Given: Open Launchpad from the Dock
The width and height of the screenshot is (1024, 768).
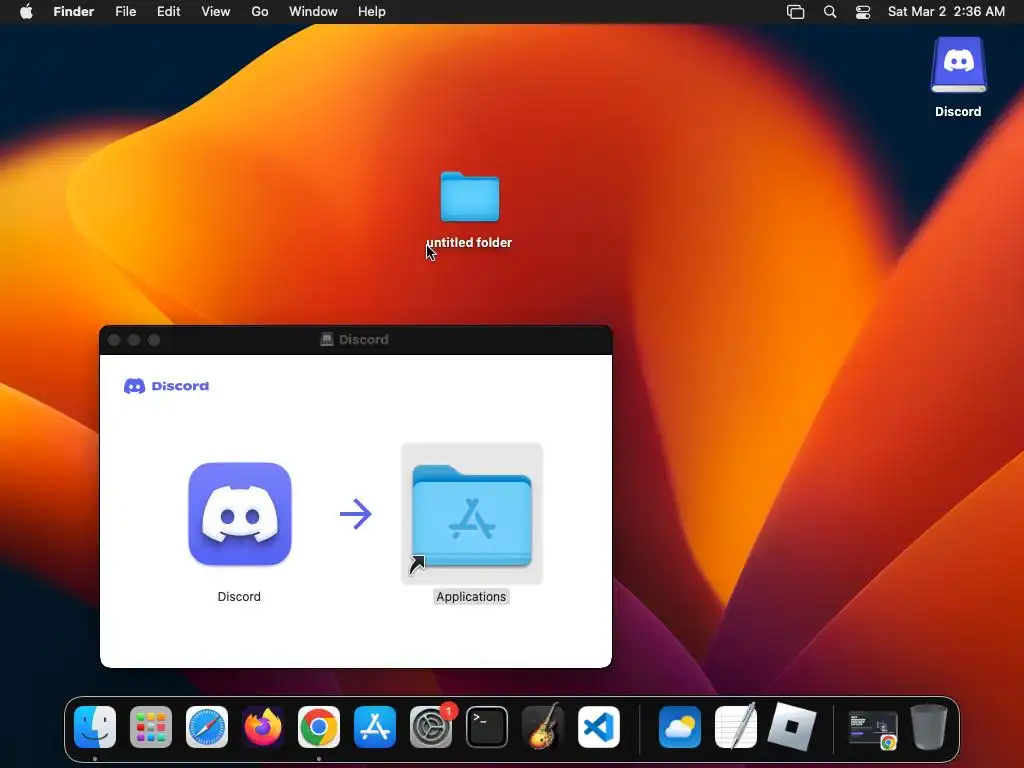Looking at the screenshot, I should click(151, 727).
